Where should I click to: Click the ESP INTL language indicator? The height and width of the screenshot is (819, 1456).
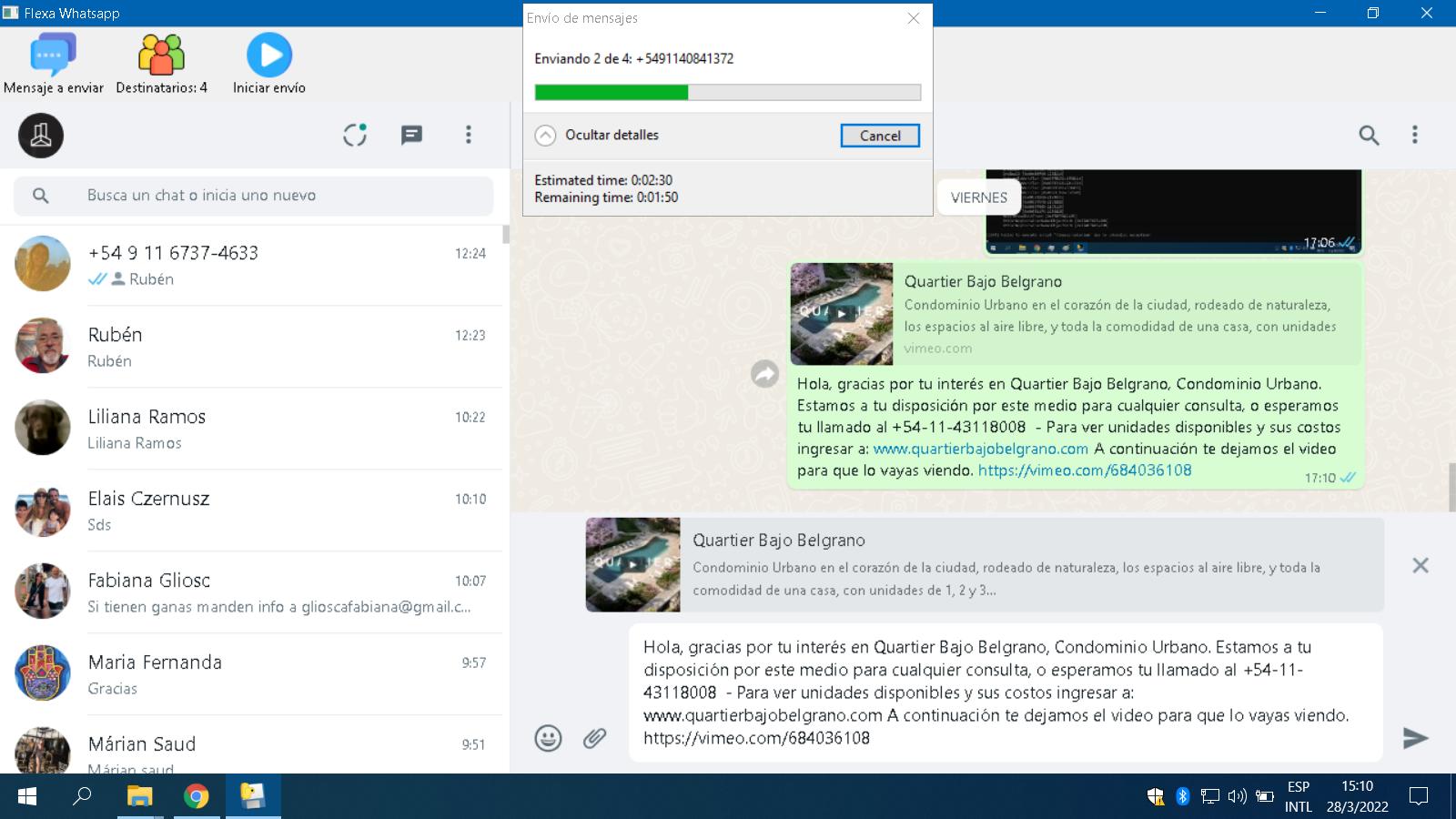coord(1299,796)
